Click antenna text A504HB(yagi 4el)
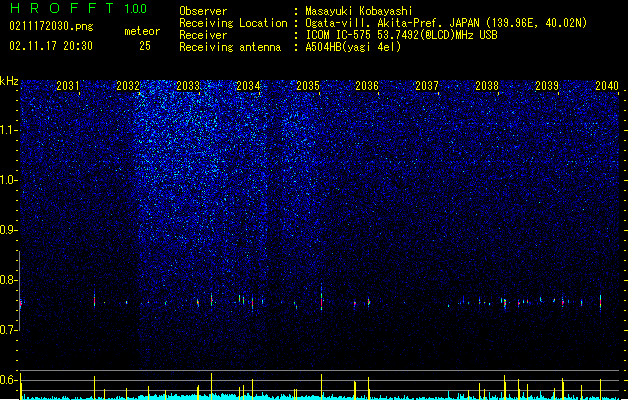This screenshot has width=629, height=400. pos(353,47)
